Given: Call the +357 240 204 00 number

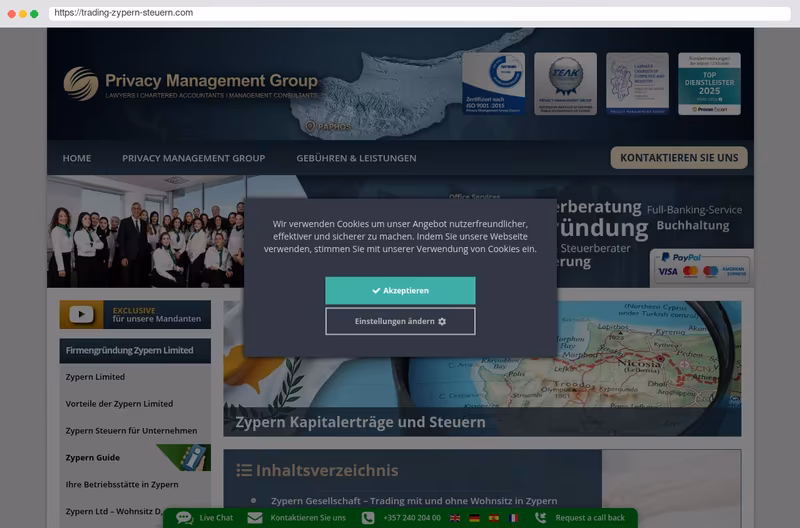Looking at the screenshot, I should [x=412, y=518].
